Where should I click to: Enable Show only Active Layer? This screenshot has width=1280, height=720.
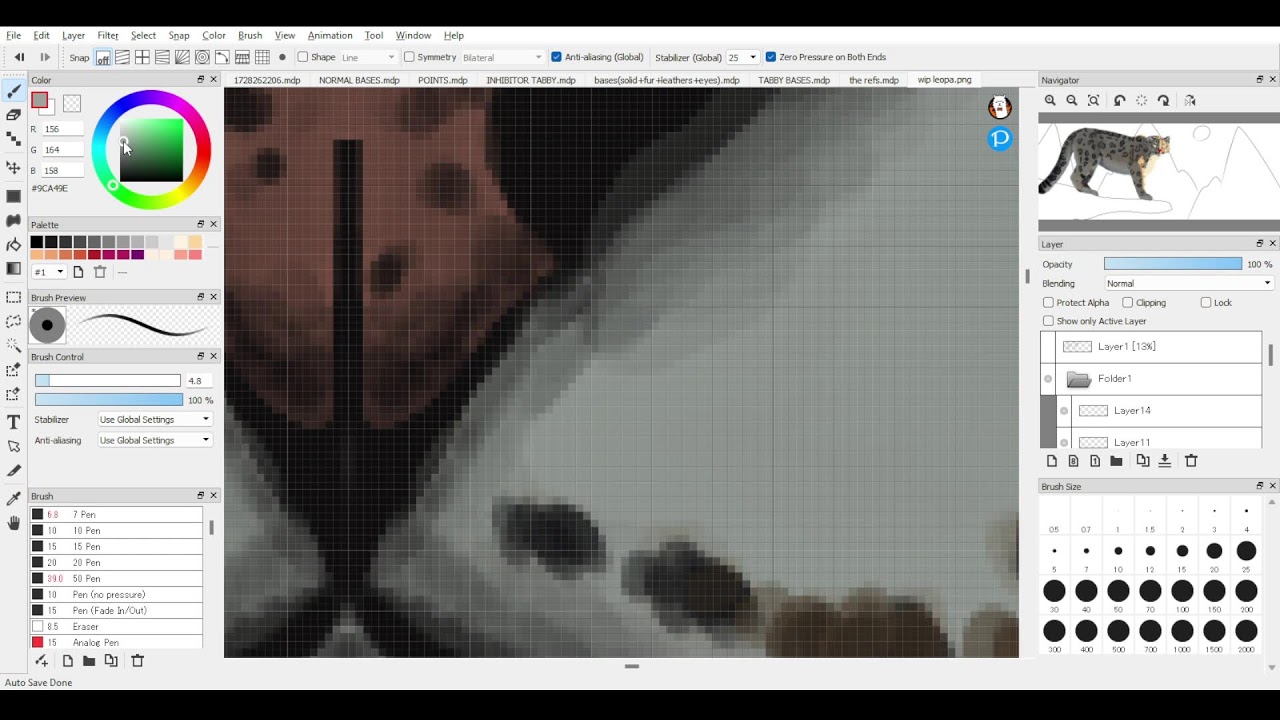(1048, 321)
